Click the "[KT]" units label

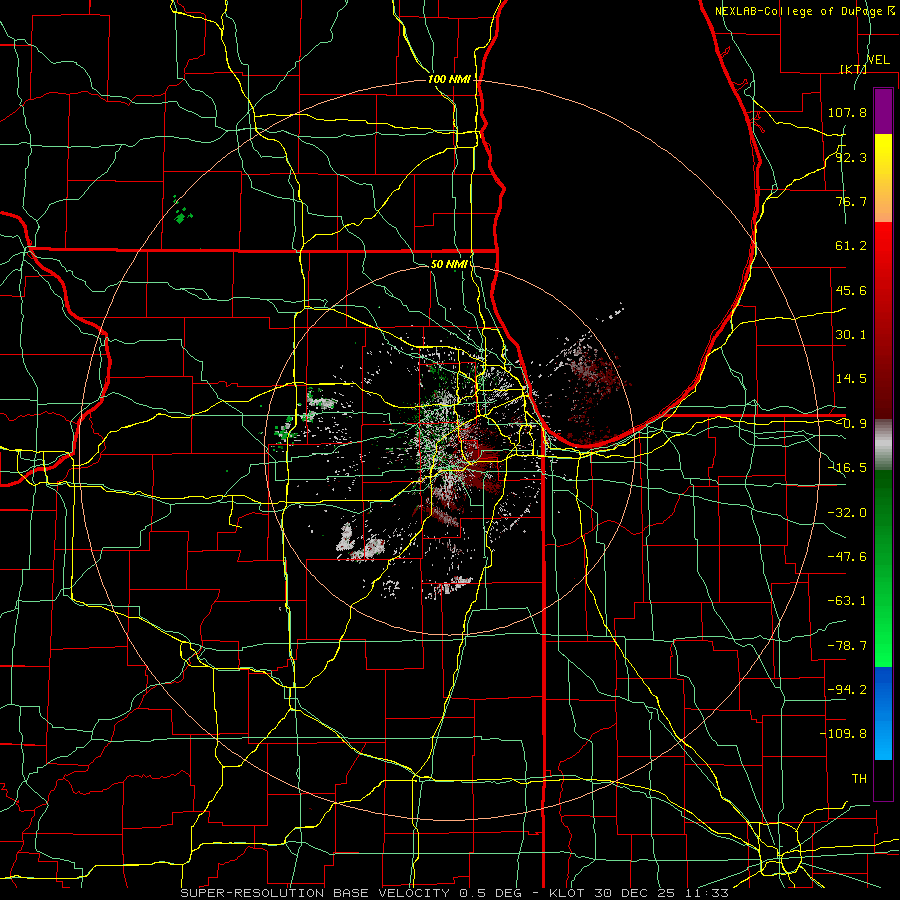tap(853, 69)
